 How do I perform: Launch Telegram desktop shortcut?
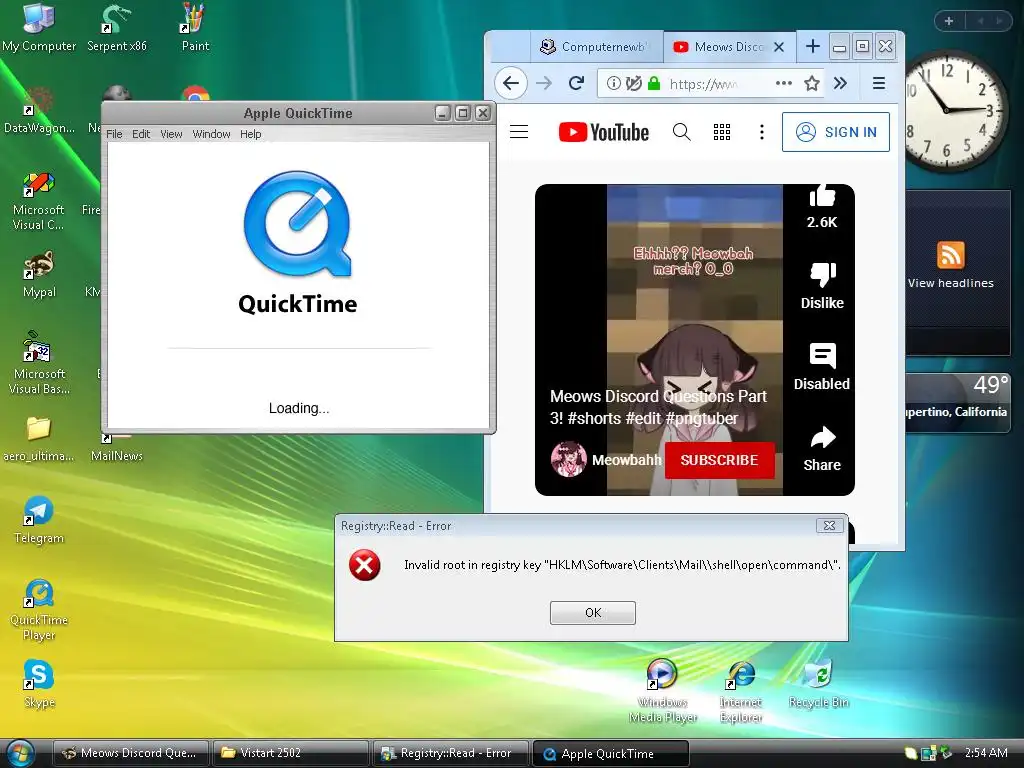point(39,520)
